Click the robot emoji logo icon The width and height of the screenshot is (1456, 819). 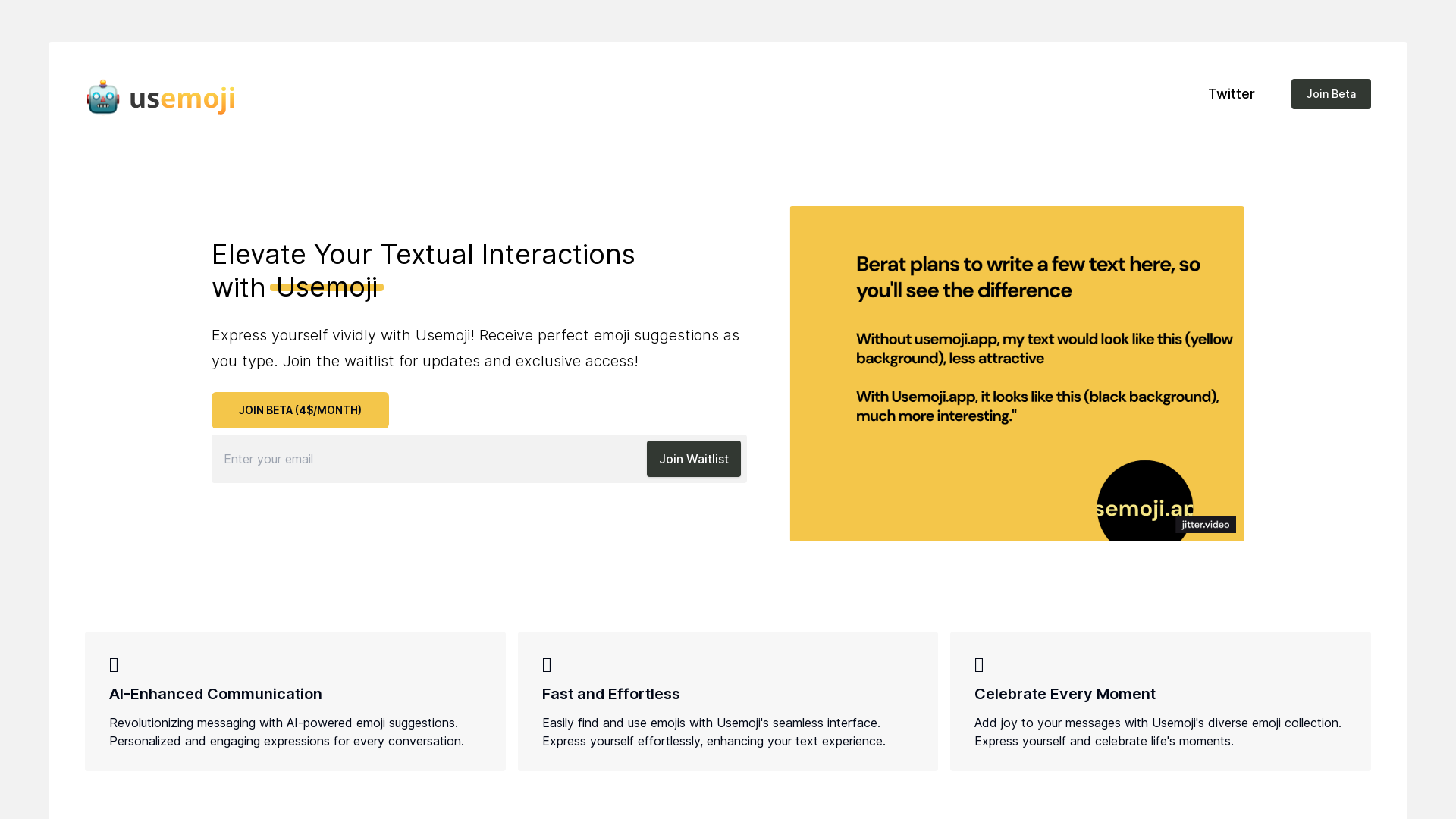coord(103,97)
